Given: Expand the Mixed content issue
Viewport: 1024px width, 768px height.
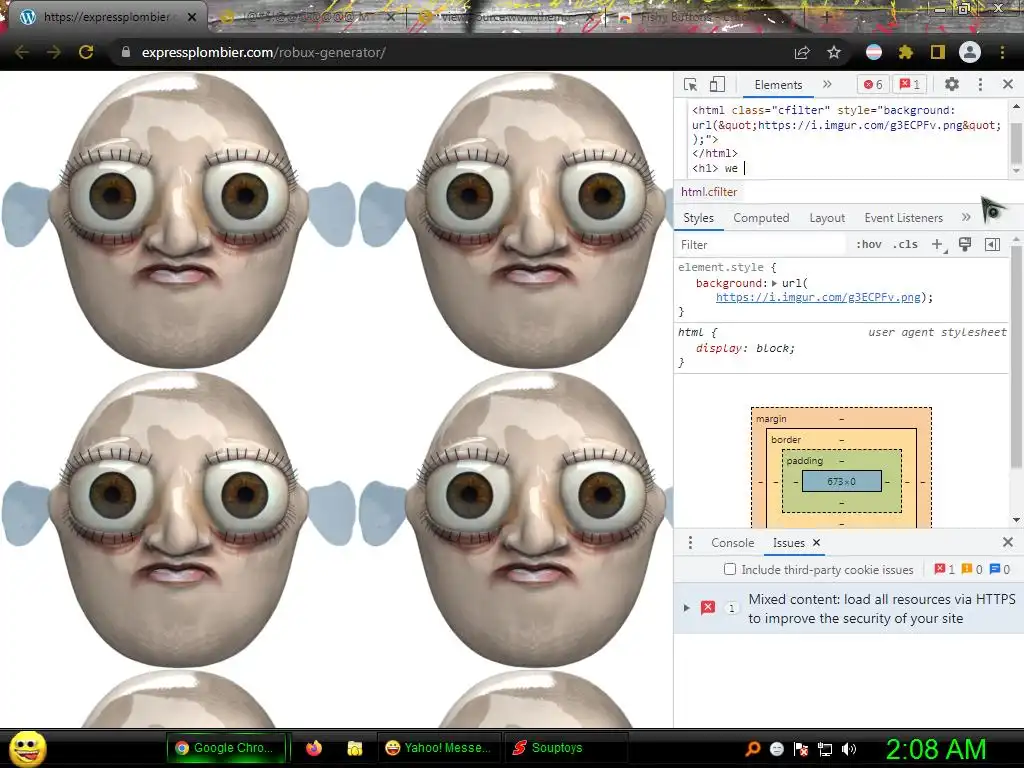Looking at the screenshot, I should [x=686, y=608].
